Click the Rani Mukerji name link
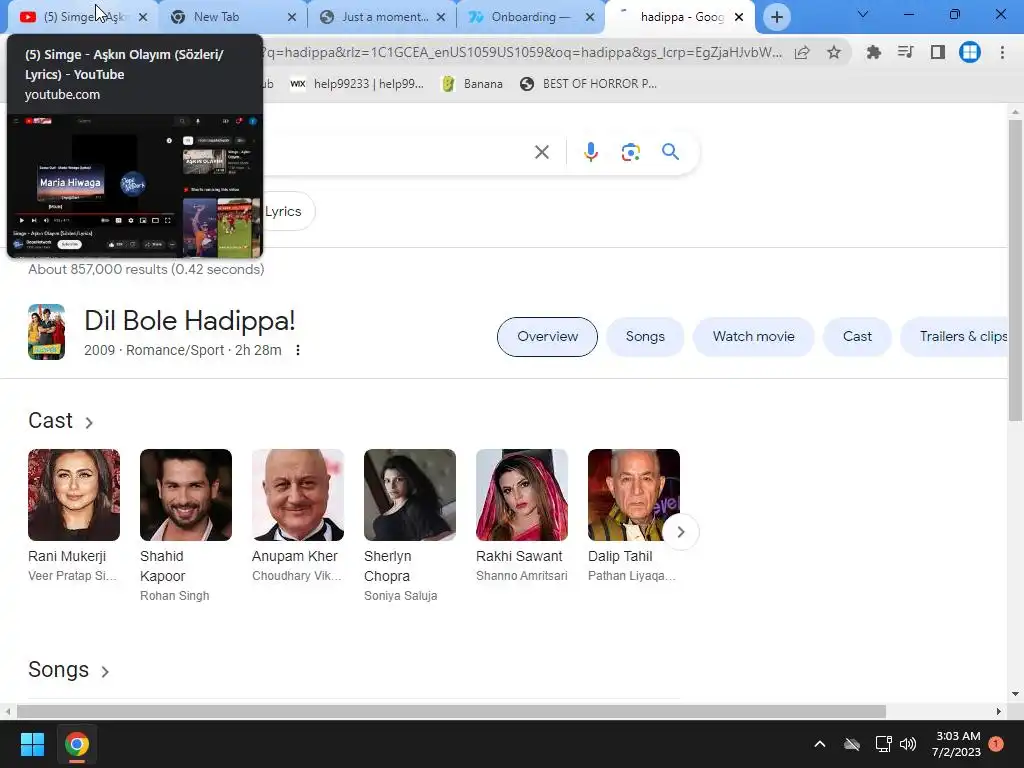Image resolution: width=1024 pixels, height=768 pixels. pyautogui.click(x=67, y=556)
